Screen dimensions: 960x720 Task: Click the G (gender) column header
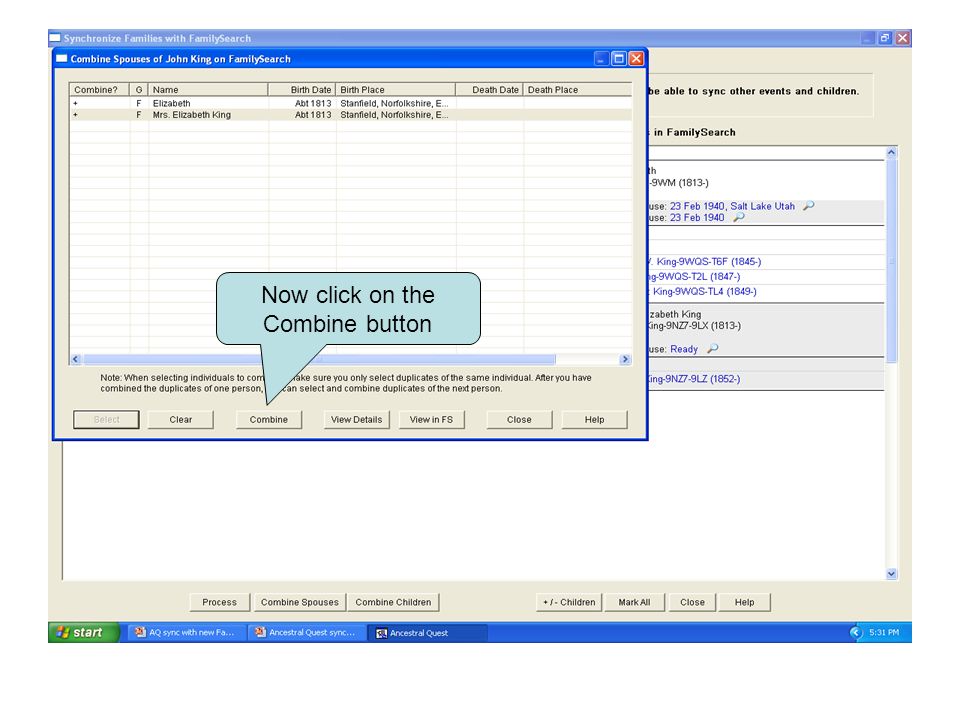coord(139,89)
